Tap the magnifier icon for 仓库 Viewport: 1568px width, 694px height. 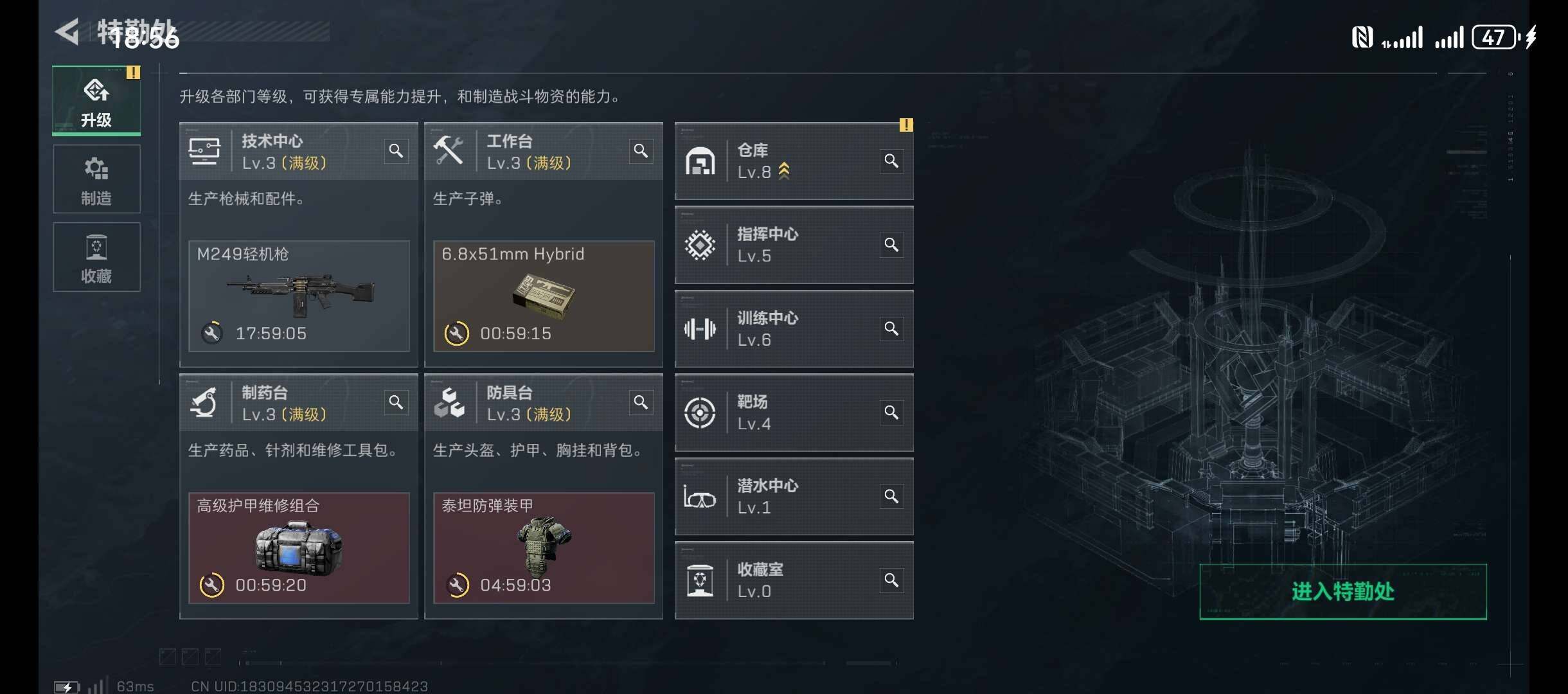coord(891,161)
